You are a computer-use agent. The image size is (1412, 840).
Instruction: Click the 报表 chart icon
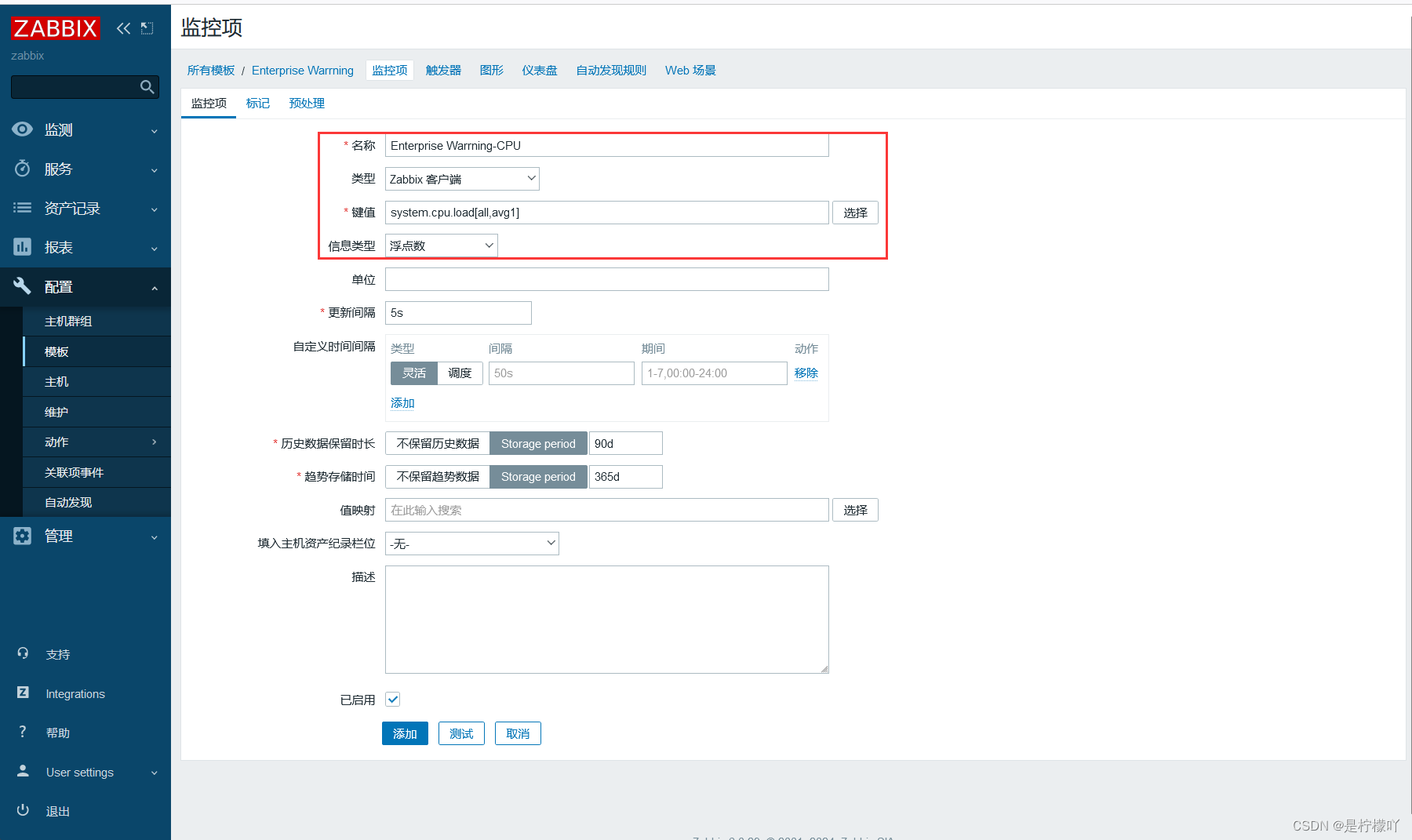pyautogui.click(x=23, y=247)
